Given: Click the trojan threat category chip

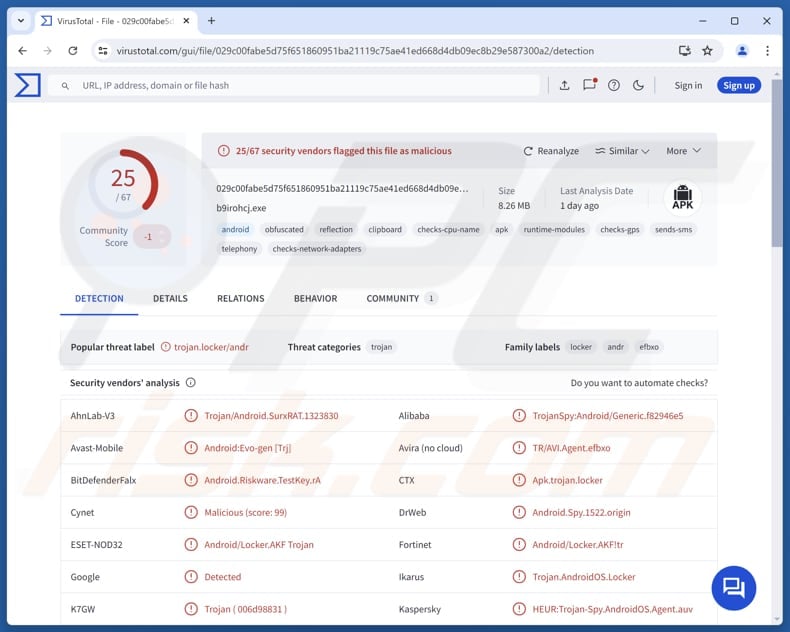Looking at the screenshot, I should tap(381, 347).
